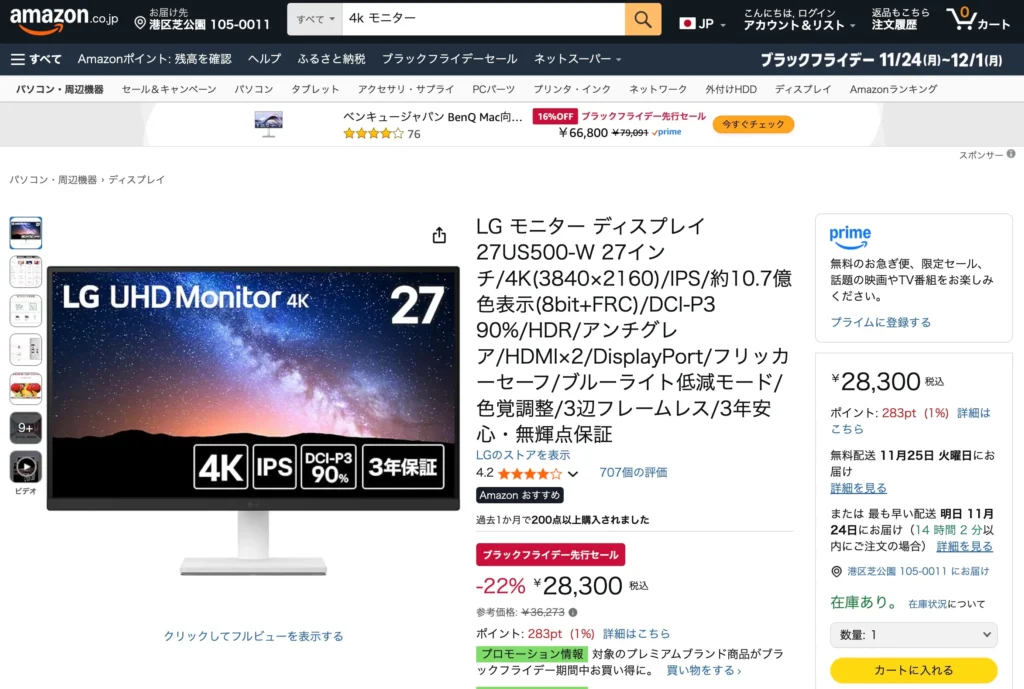Play the product video thumbnail
The image size is (1024, 689).
[25, 466]
